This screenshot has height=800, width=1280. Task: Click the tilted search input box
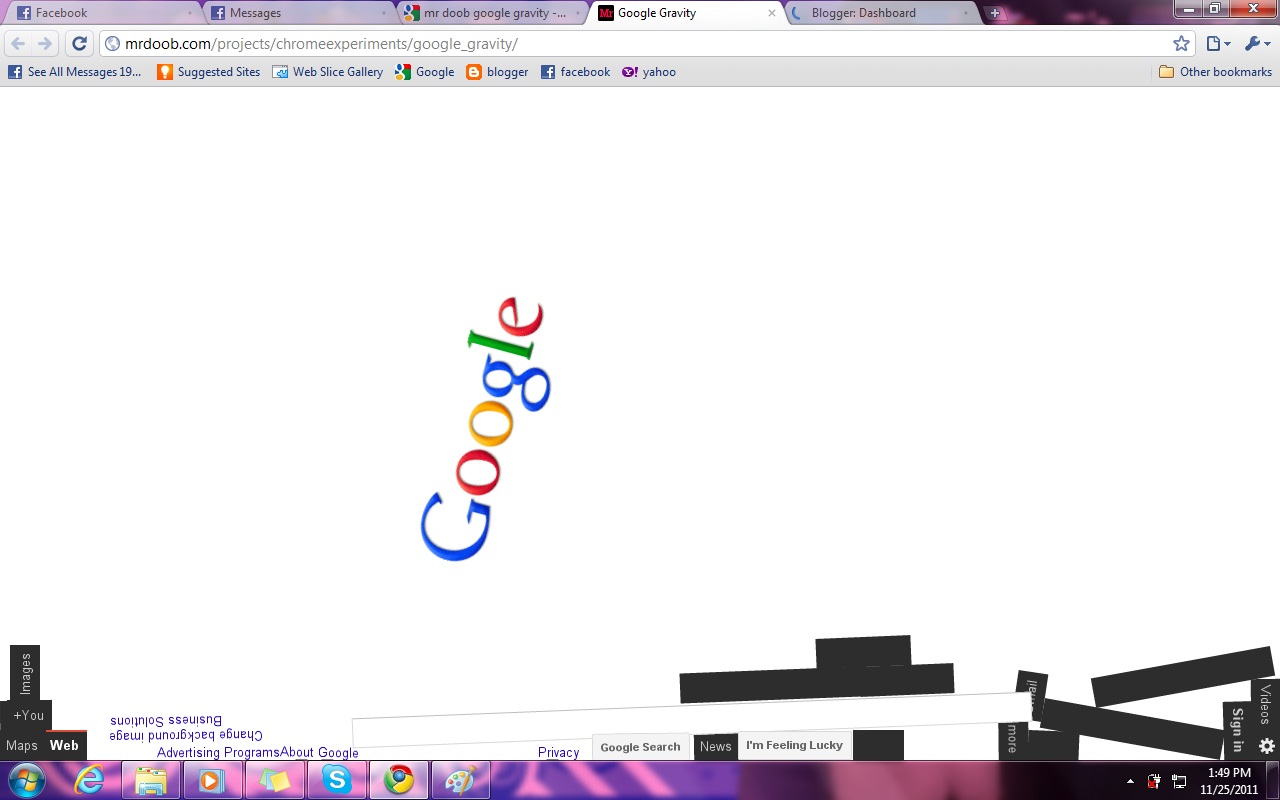690,720
